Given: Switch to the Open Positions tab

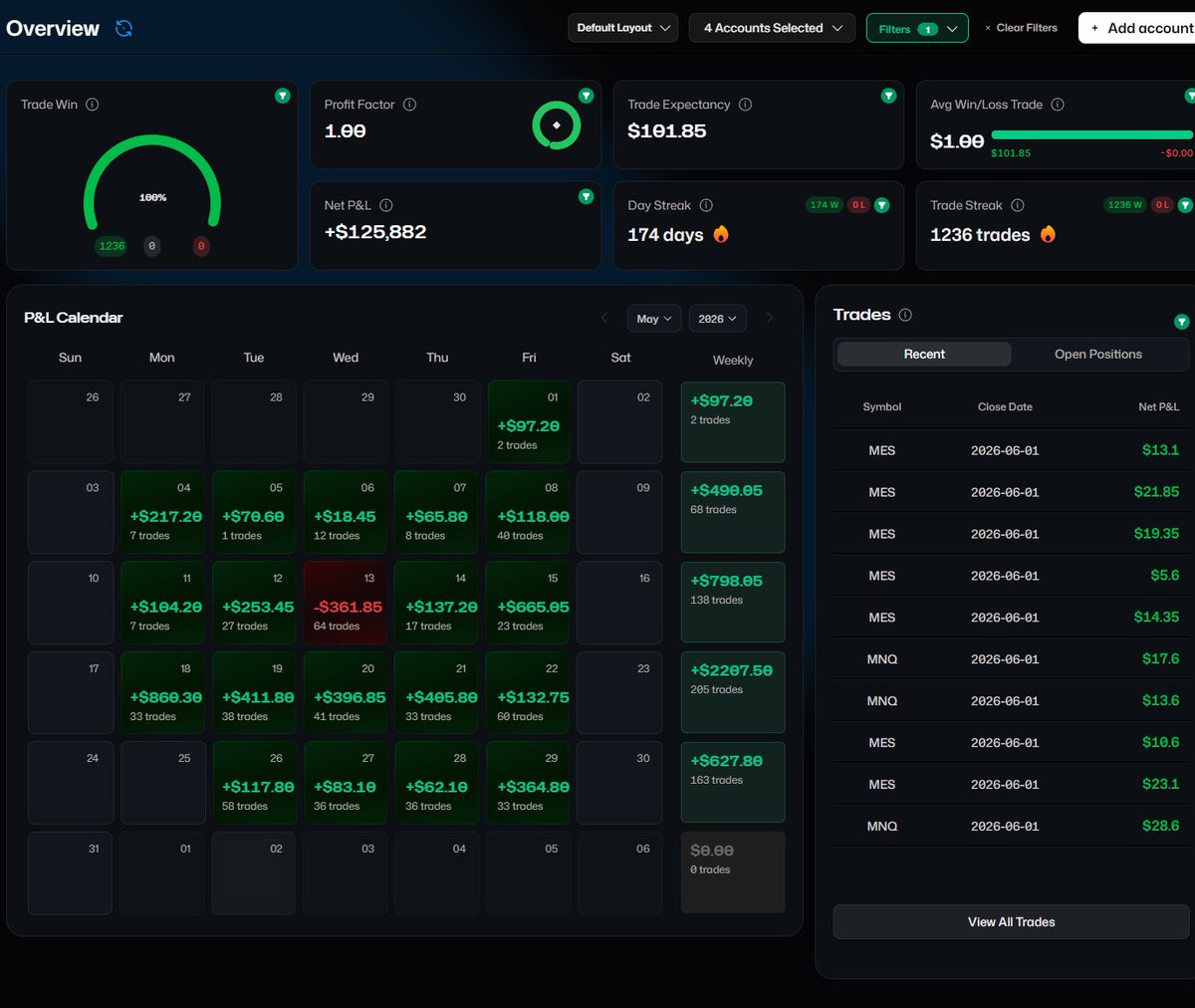Looking at the screenshot, I should [x=1098, y=355].
